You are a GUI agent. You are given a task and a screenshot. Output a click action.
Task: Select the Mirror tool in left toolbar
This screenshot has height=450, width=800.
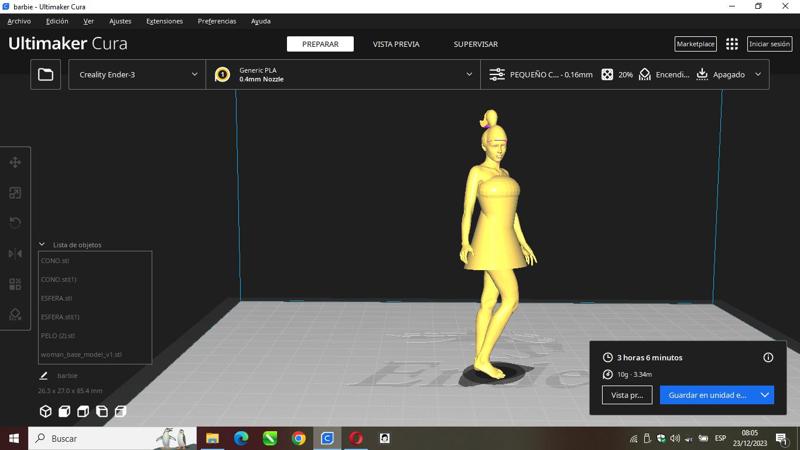pyautogui.click(x=15, y=254)
